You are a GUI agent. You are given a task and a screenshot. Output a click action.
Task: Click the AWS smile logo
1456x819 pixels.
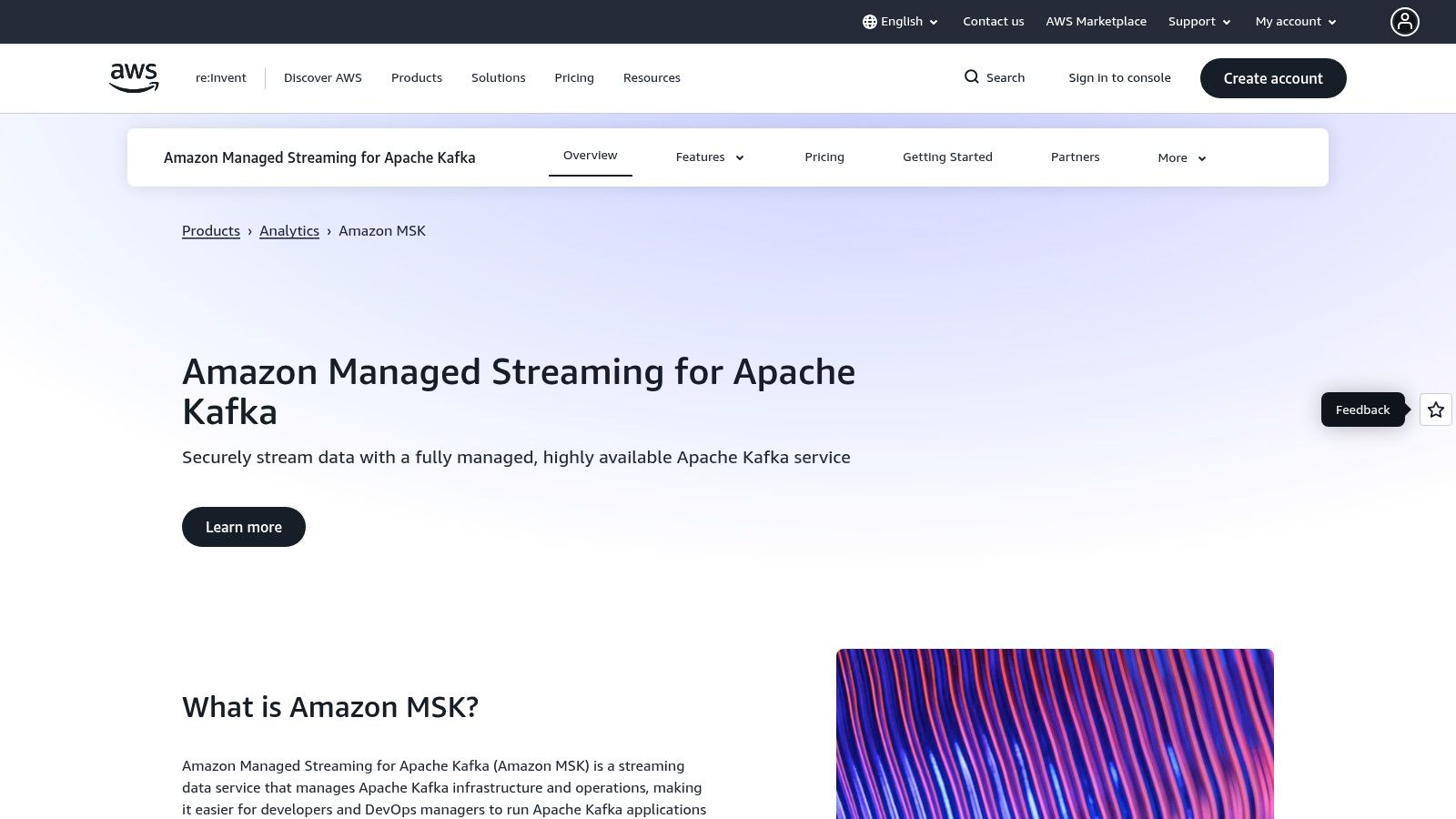133,77
